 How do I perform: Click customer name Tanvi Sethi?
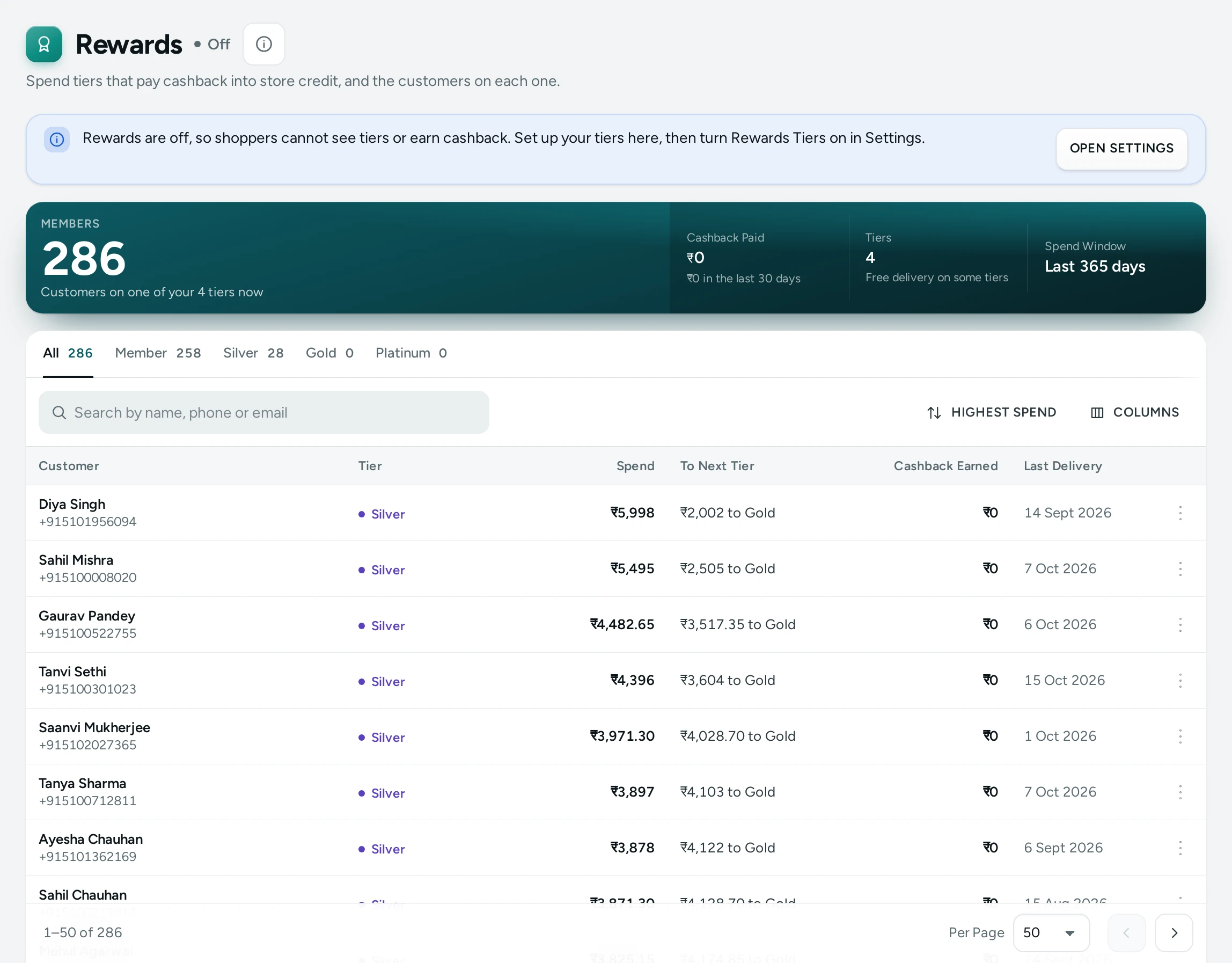72,672
